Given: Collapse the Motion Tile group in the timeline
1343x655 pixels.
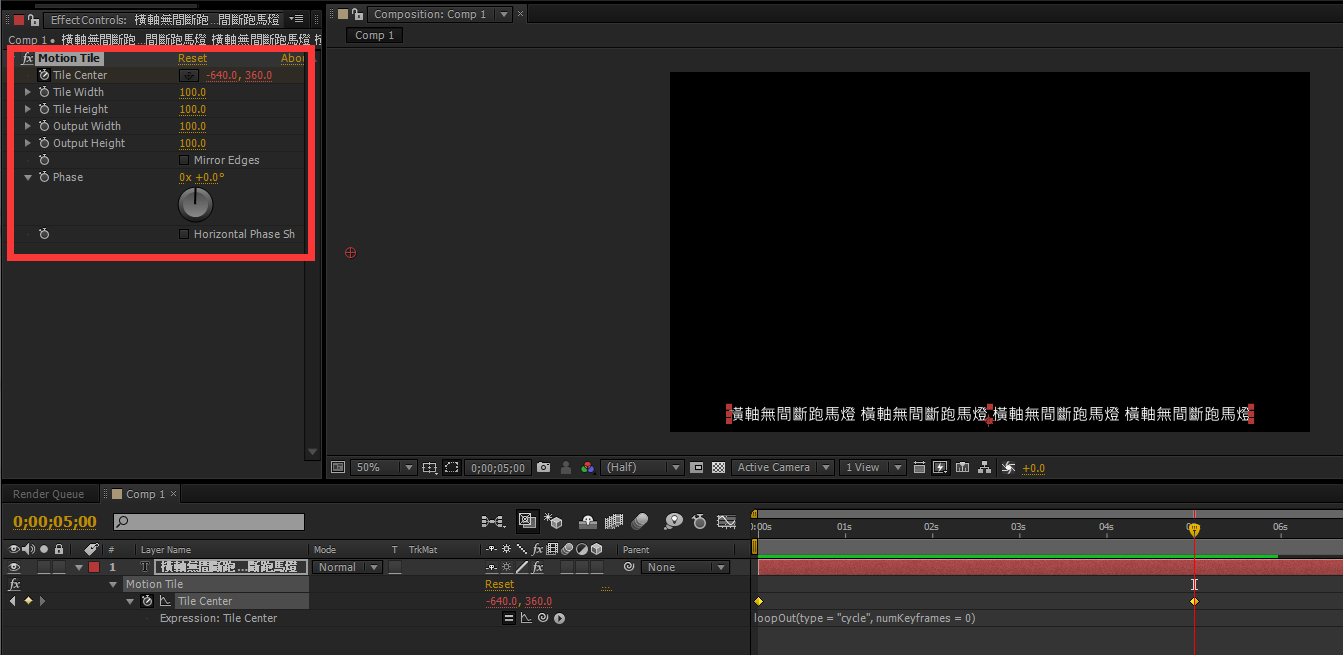Looking at the screenshot, I should coord(114,584).
